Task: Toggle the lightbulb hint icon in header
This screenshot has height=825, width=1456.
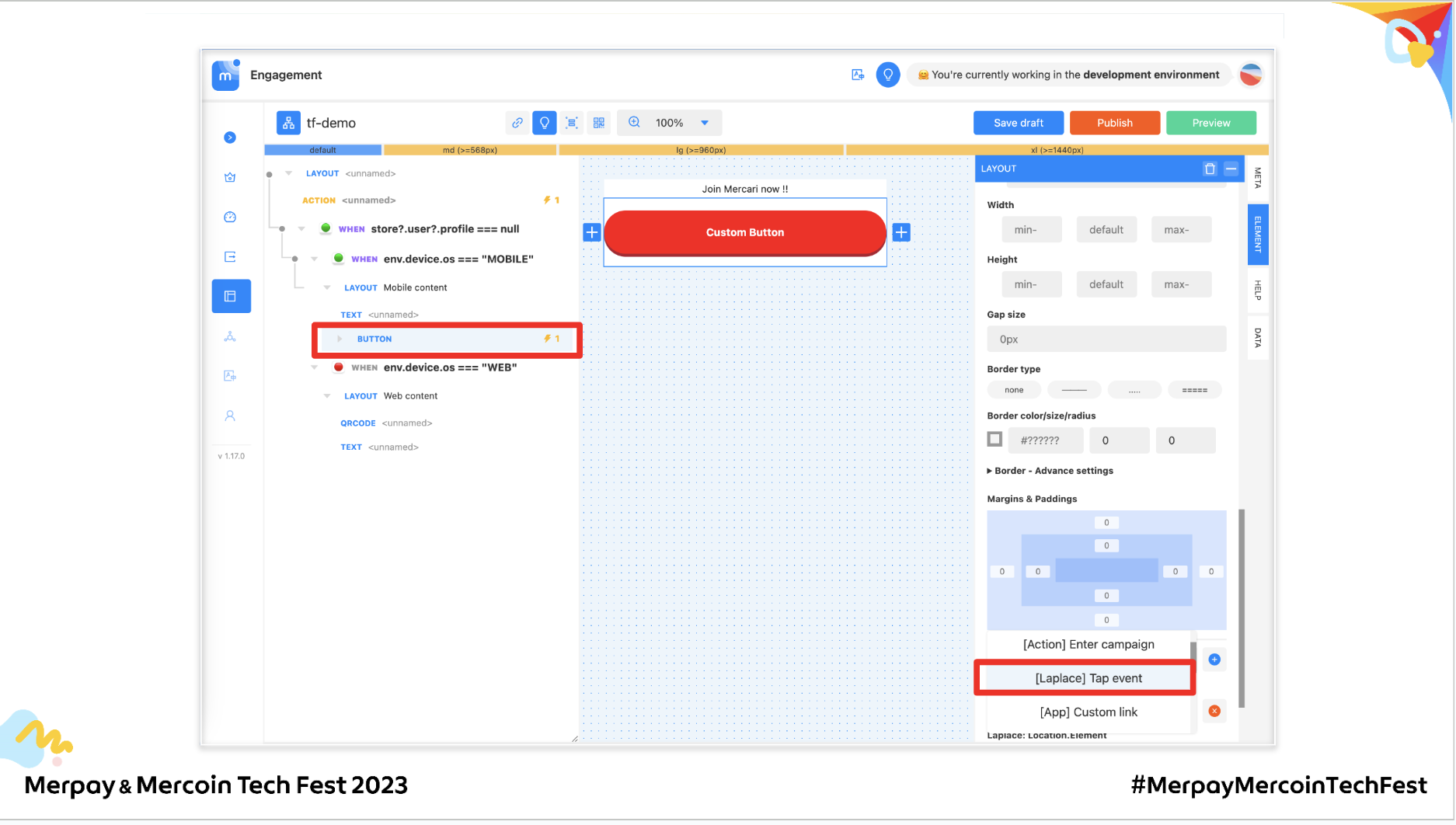Action: tap(888, 75)
